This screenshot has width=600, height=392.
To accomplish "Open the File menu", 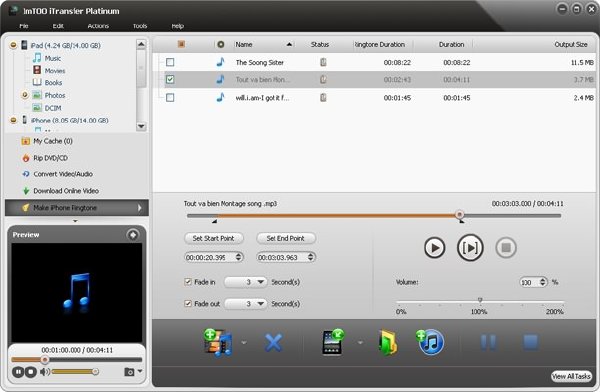I will [24, 26].
